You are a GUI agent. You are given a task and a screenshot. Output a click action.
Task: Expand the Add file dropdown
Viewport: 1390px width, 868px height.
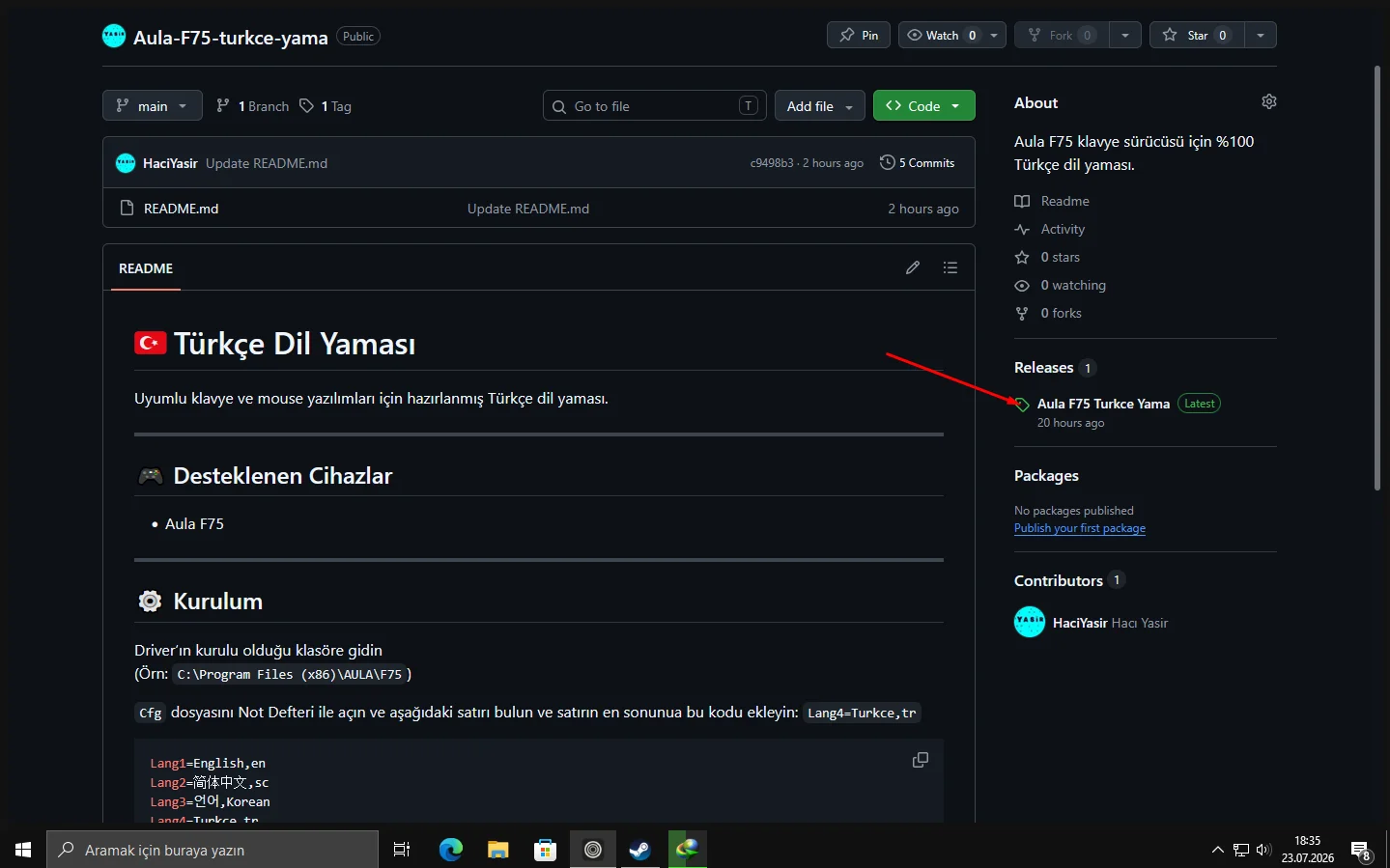(x=820, y=105)
